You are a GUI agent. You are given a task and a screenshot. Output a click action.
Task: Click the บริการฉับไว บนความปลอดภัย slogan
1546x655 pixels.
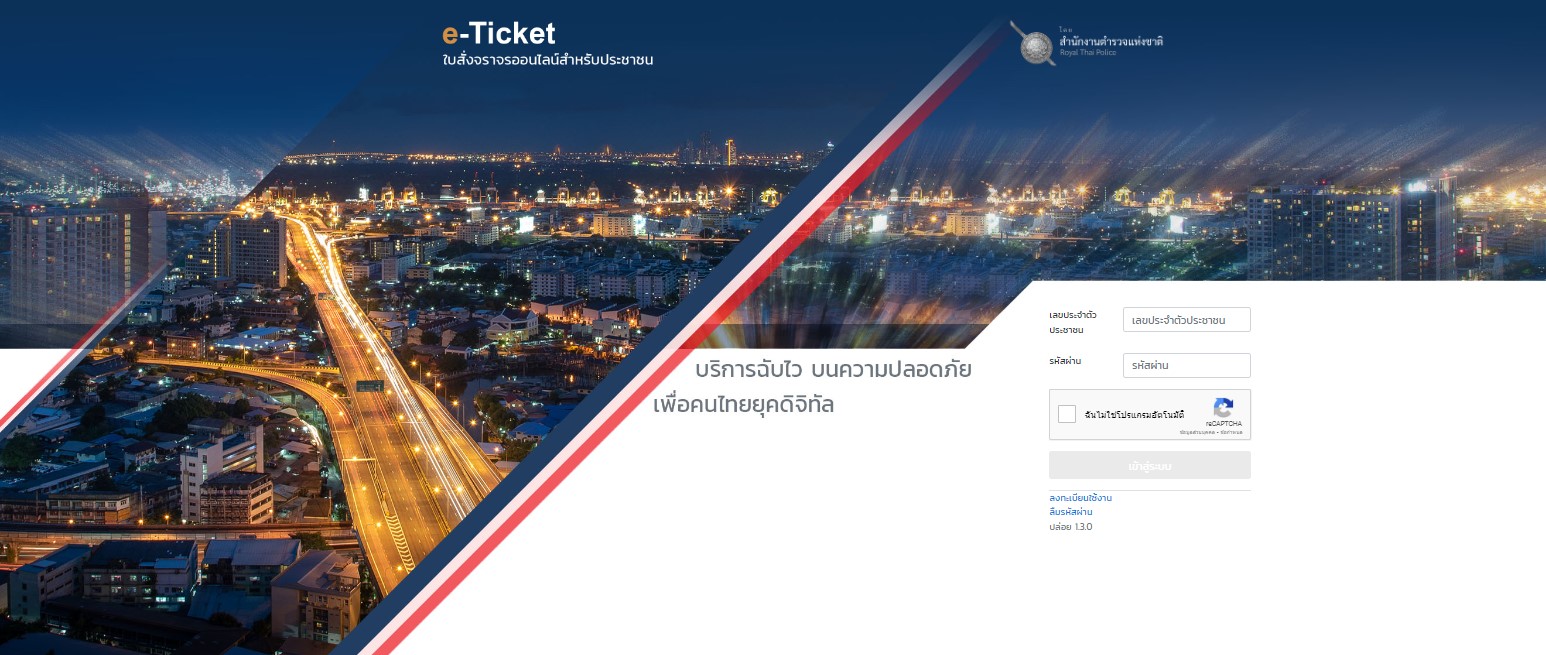833,369
